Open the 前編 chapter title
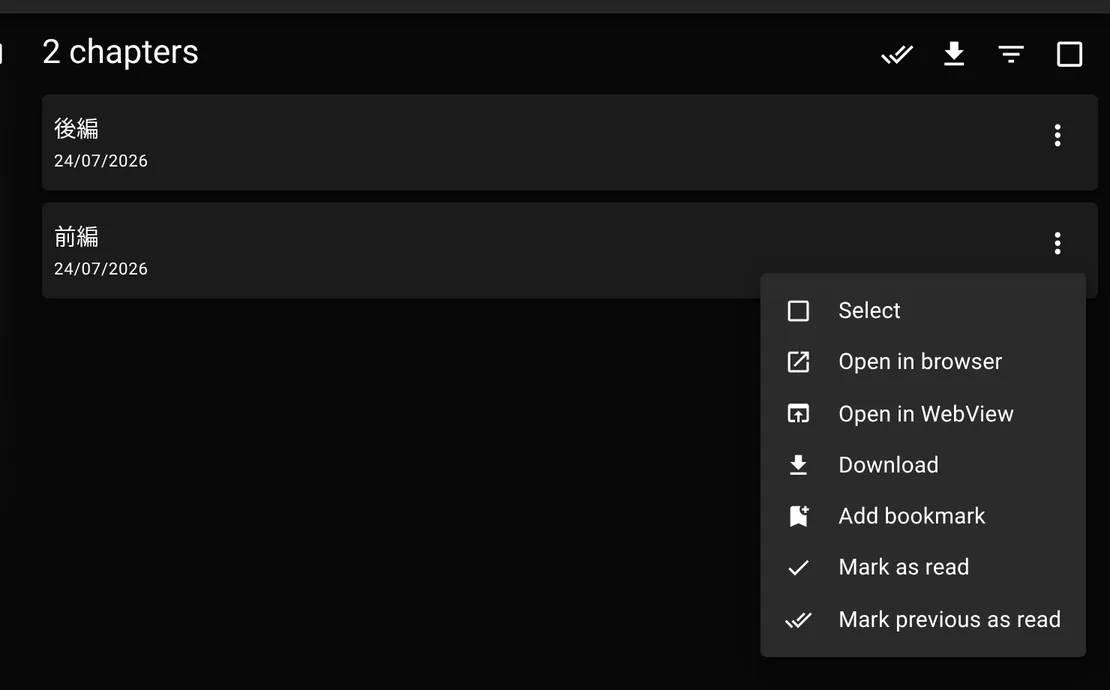 click(x=76, y=237)
